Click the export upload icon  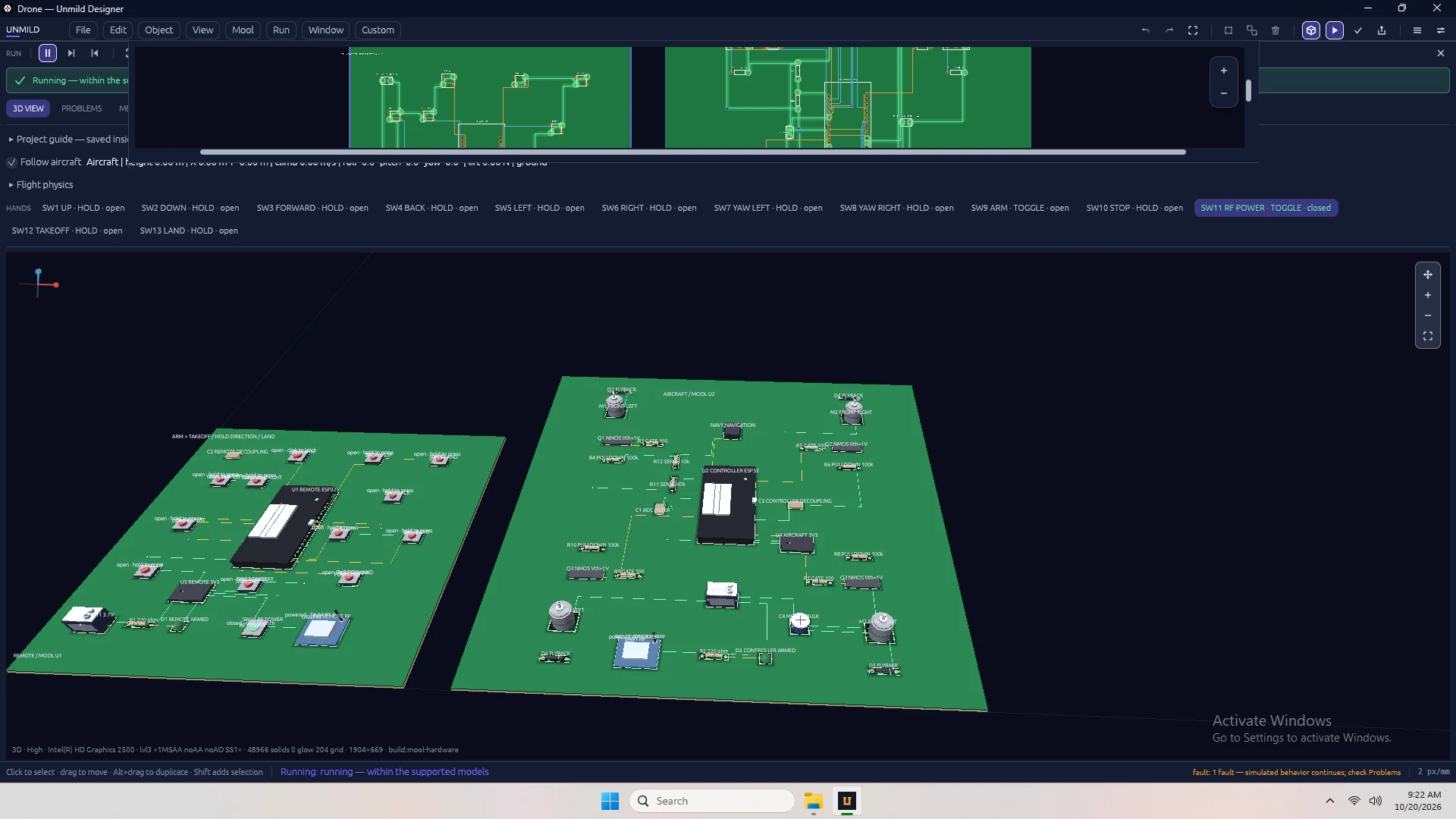(x=1382, y=30)
